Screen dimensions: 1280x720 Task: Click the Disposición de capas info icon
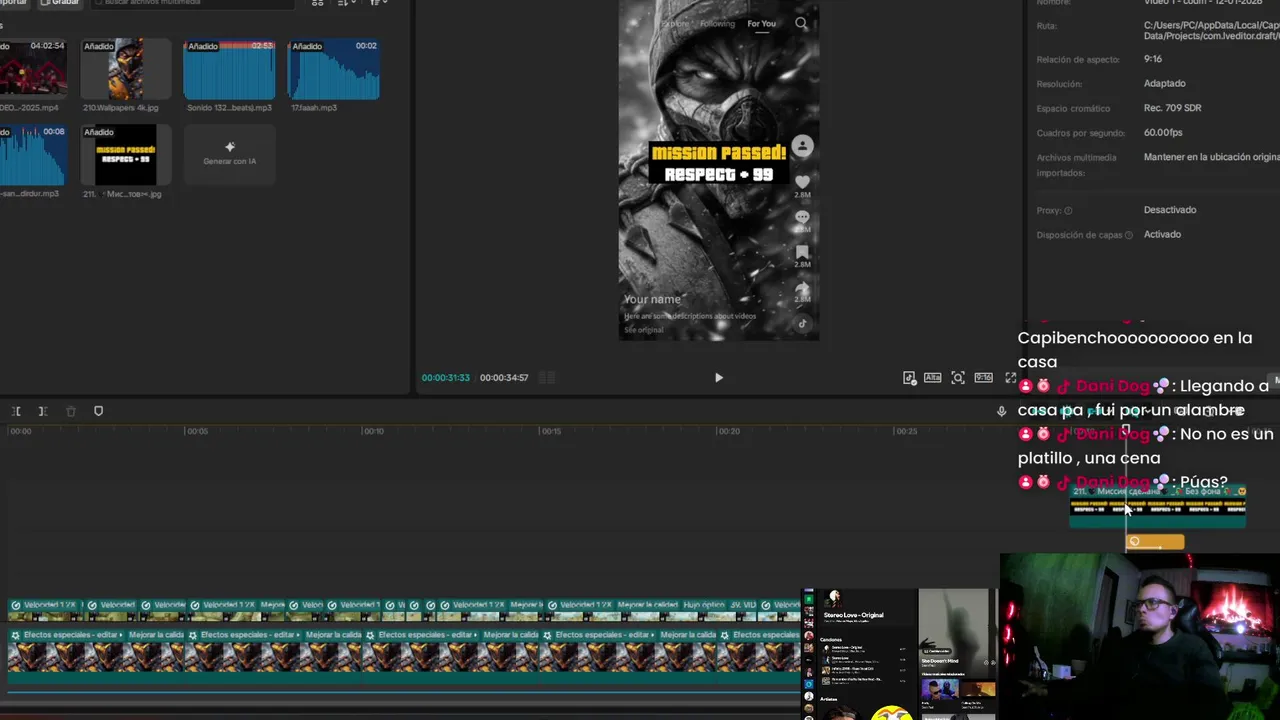[x=1129, y=235]
